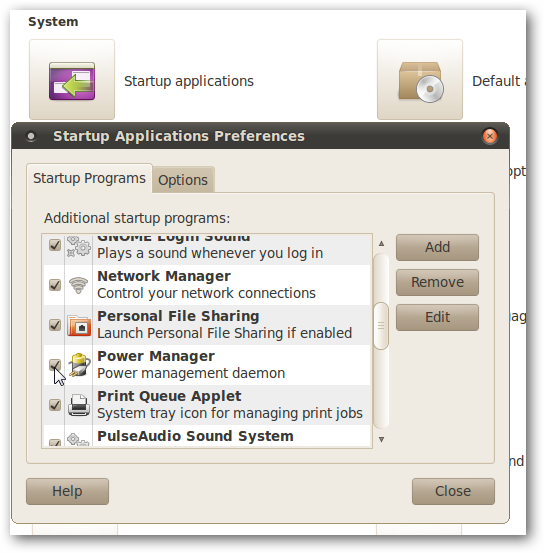The image size is (544, 553).
Task: Toggle the Personal File Sharing checkbox
Action: coord(55,325)
